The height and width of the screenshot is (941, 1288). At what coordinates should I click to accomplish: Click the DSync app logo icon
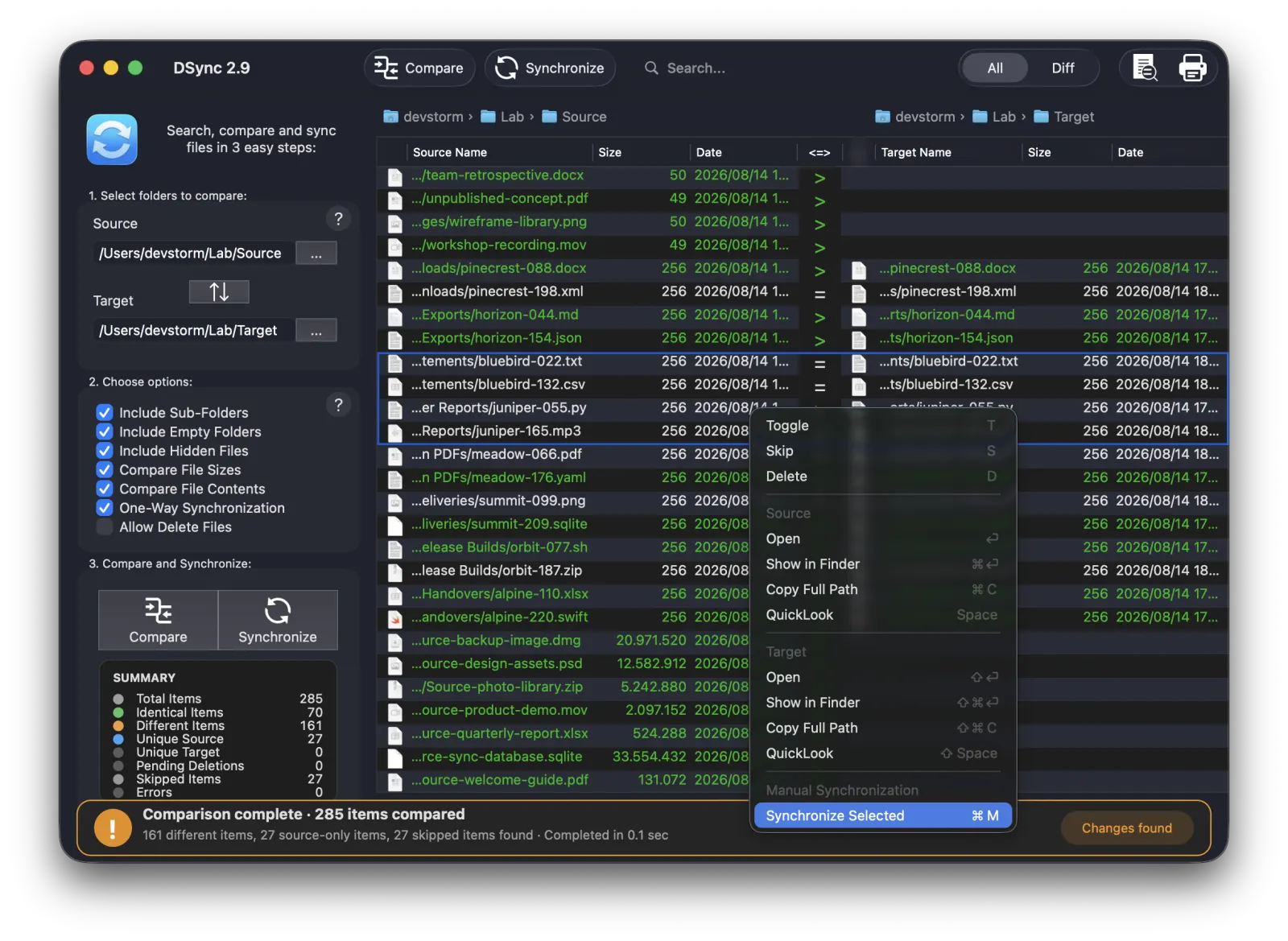click(x=112, y=139)
